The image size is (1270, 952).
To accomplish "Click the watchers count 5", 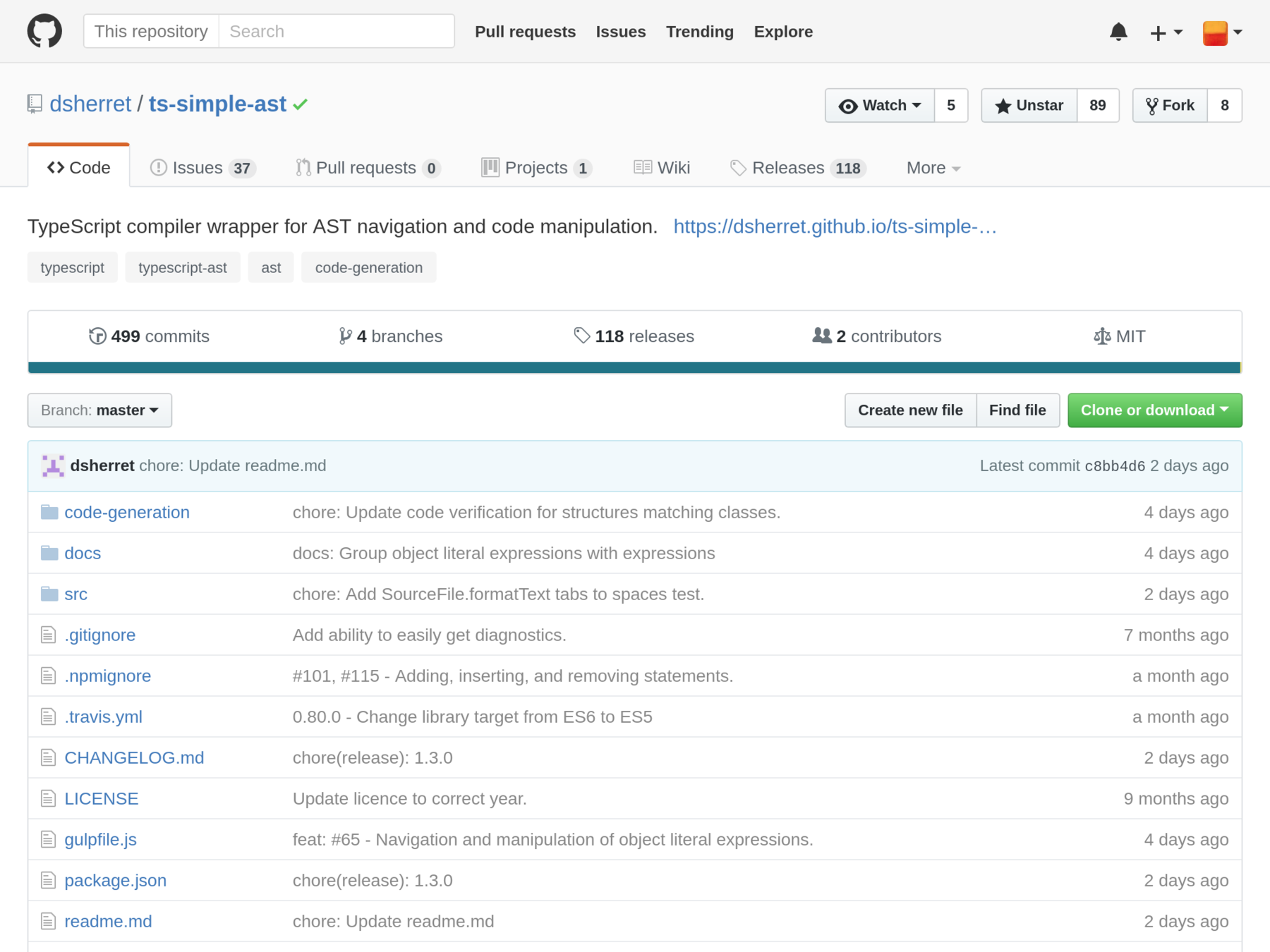I will (951, 105).
